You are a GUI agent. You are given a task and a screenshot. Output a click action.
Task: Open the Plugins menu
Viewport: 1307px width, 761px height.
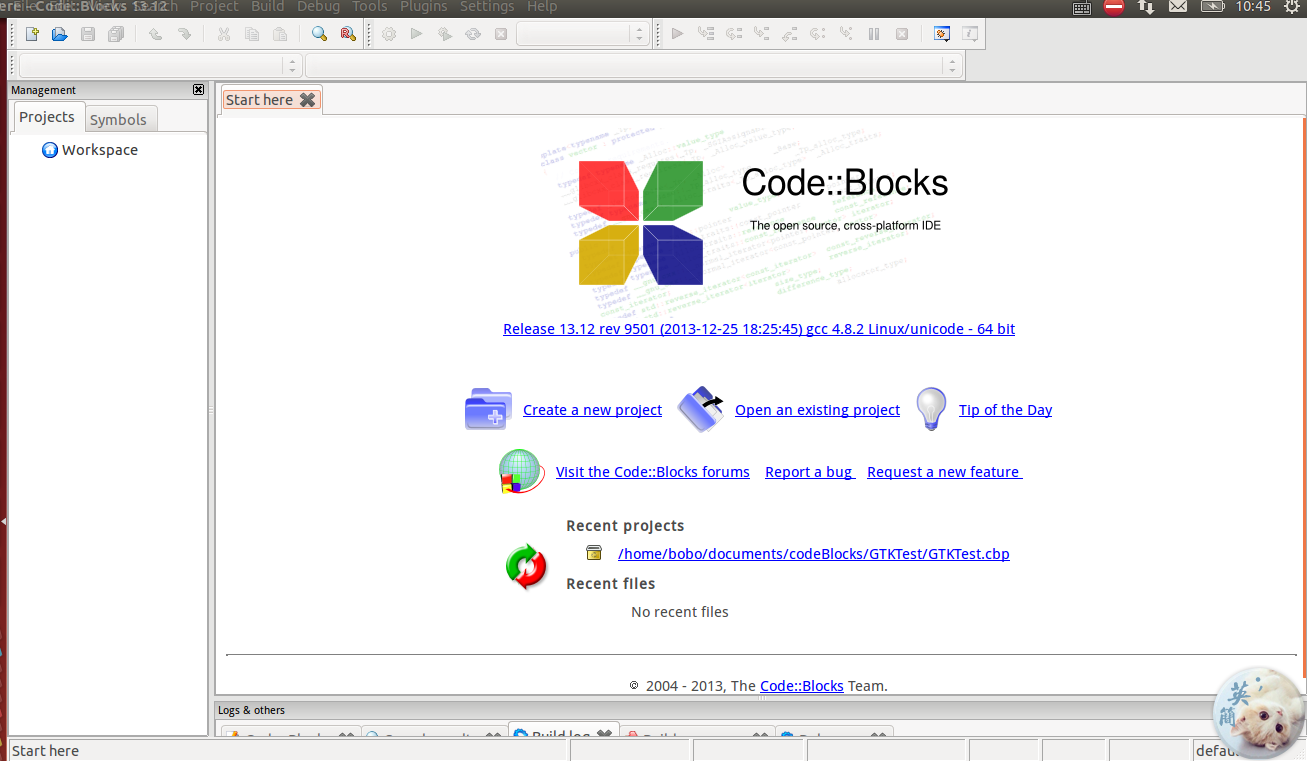click(424, 7)
